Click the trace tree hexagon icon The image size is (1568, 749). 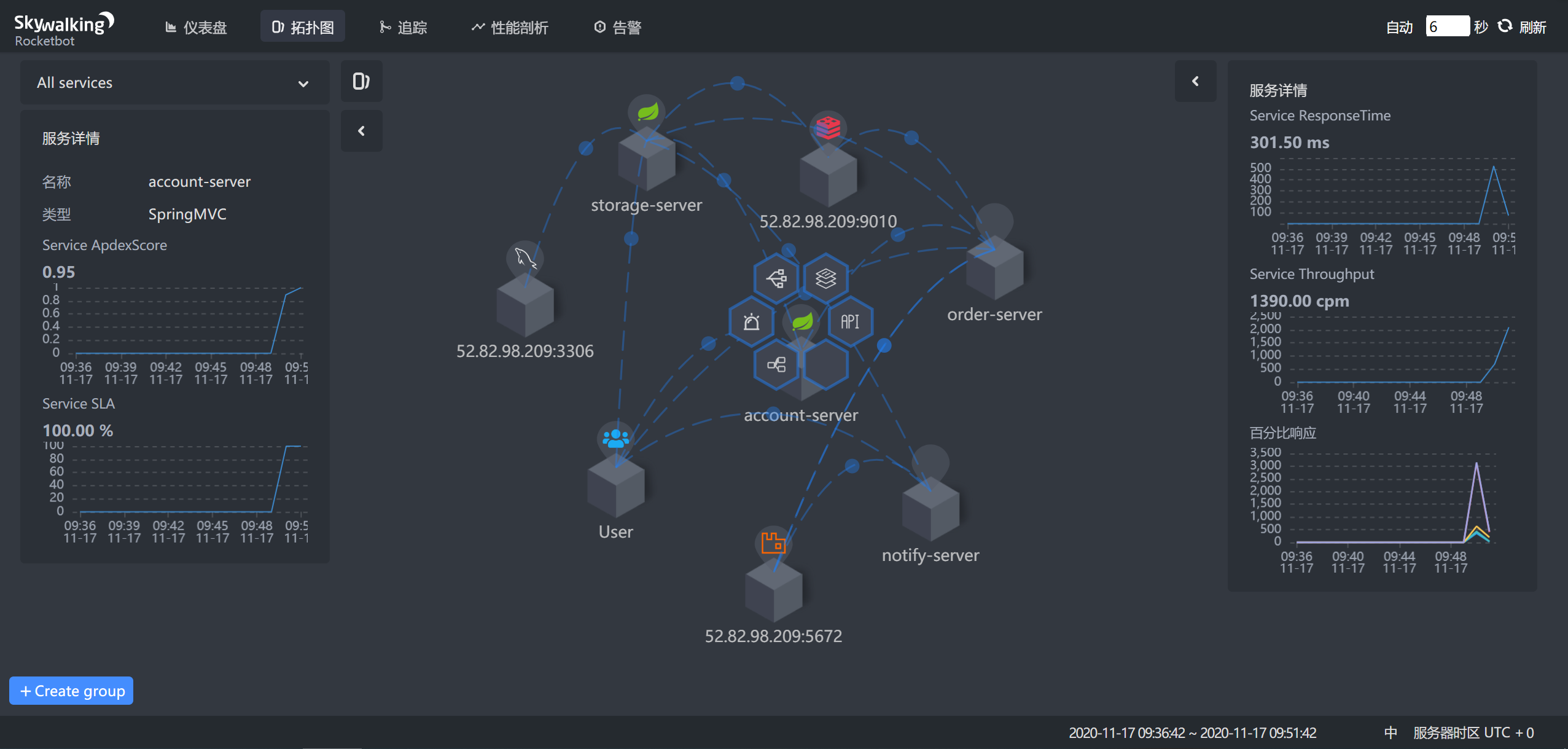point(776,278)
